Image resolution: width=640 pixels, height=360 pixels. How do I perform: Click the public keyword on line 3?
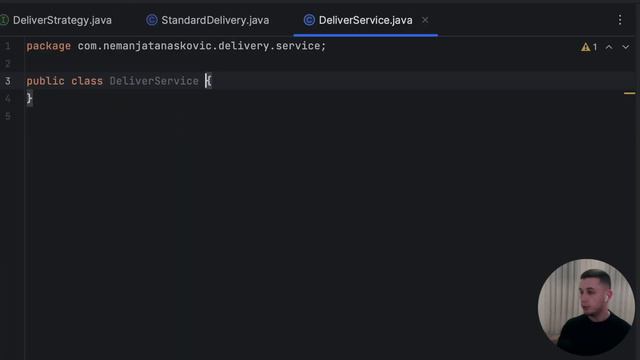(x=45, y=81)
